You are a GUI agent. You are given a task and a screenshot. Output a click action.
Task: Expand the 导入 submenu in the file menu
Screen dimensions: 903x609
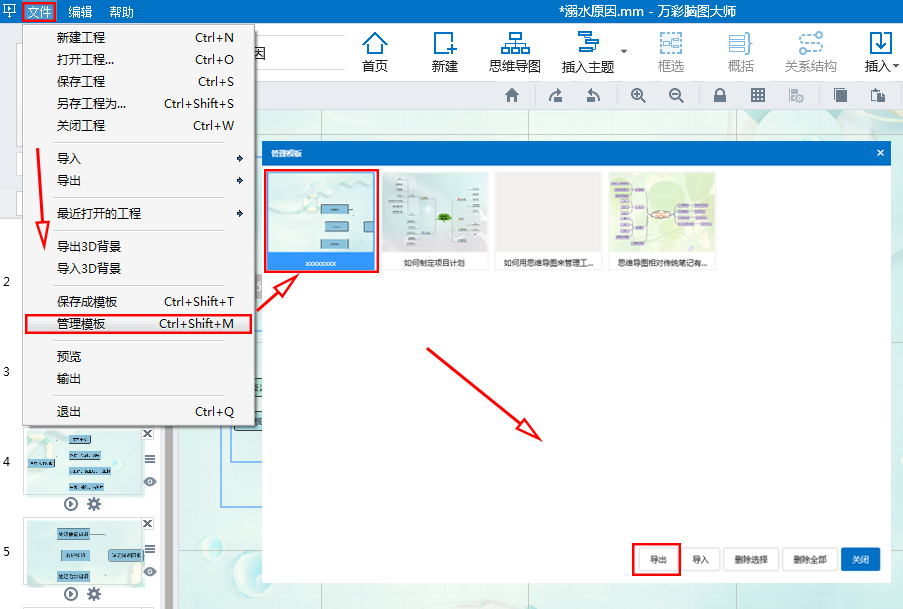click(239, 158)
